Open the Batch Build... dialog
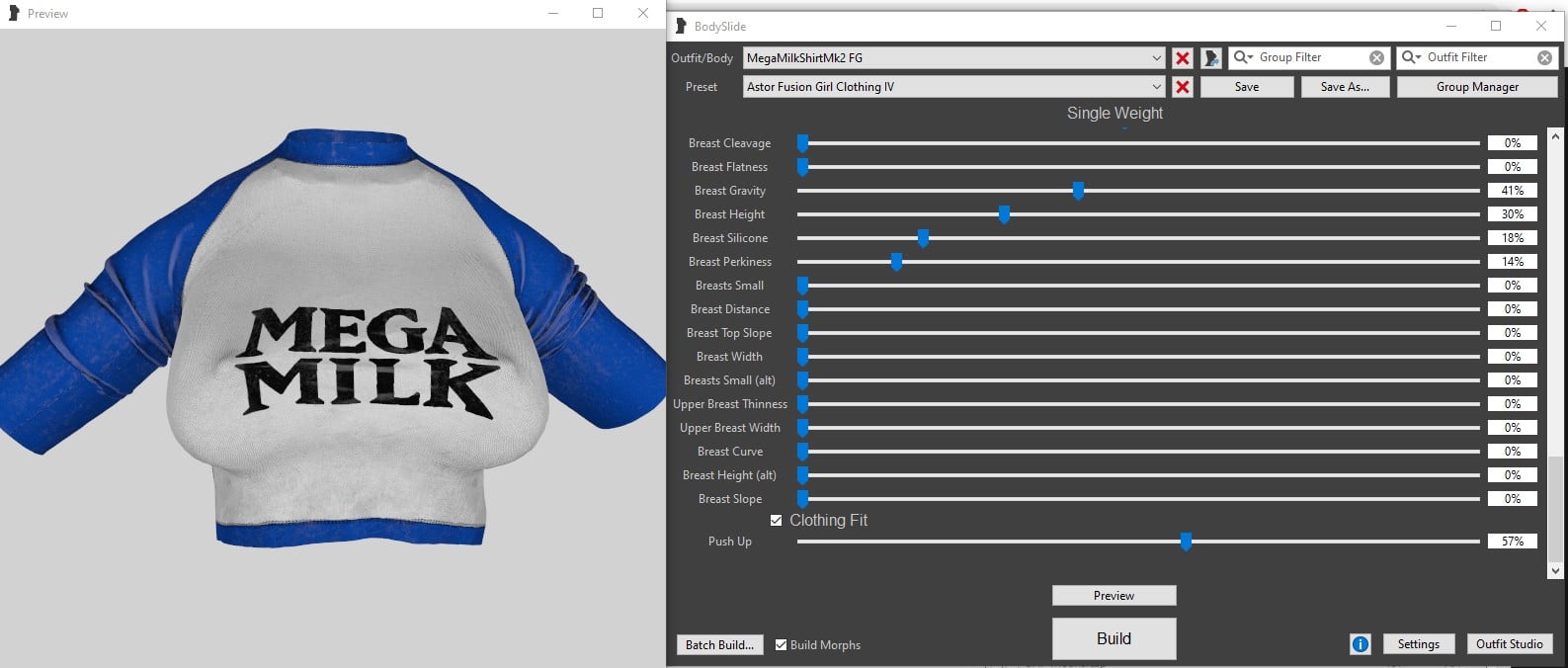Screen dimensions: 1568x668 719,644
